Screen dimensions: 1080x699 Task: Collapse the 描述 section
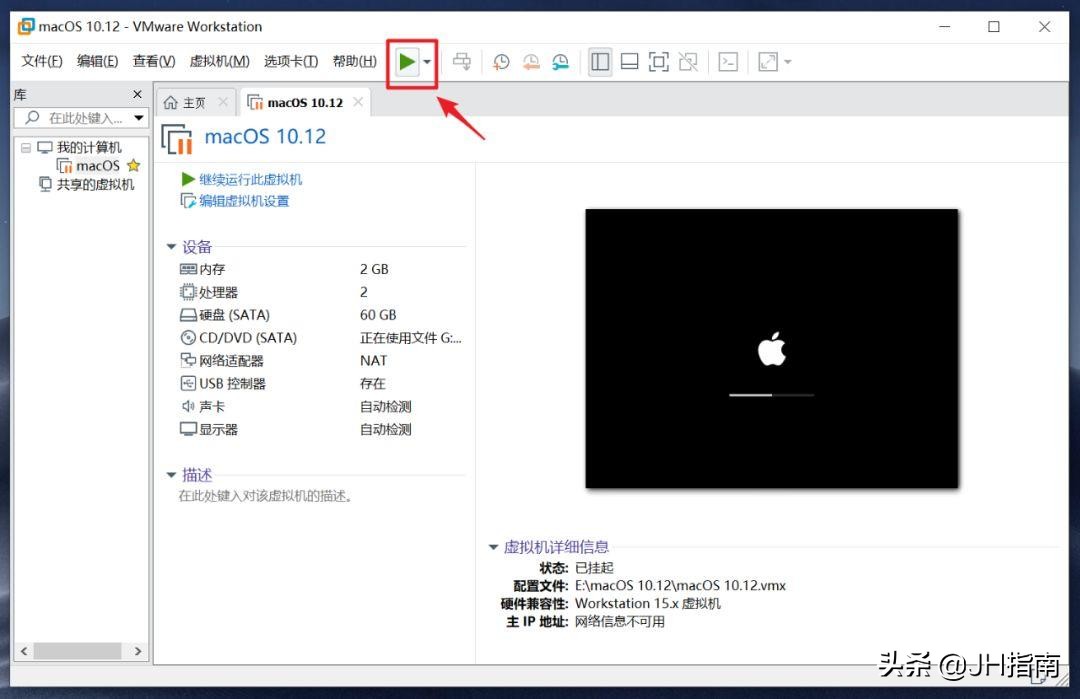[x=171, y=474]
